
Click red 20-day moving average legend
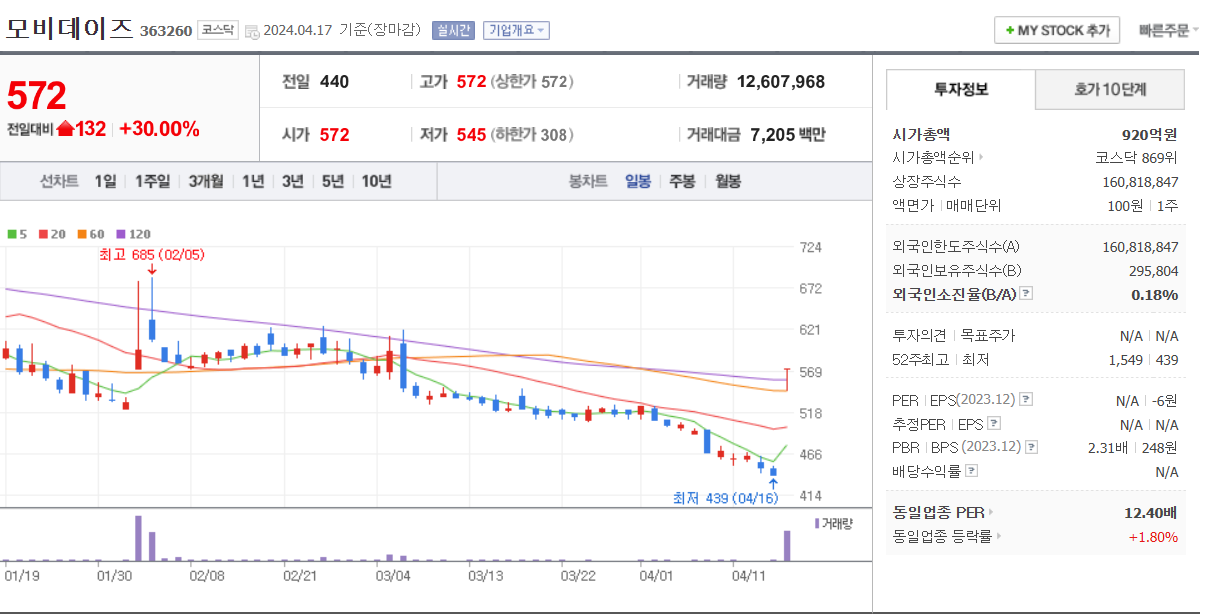point(52,234)
